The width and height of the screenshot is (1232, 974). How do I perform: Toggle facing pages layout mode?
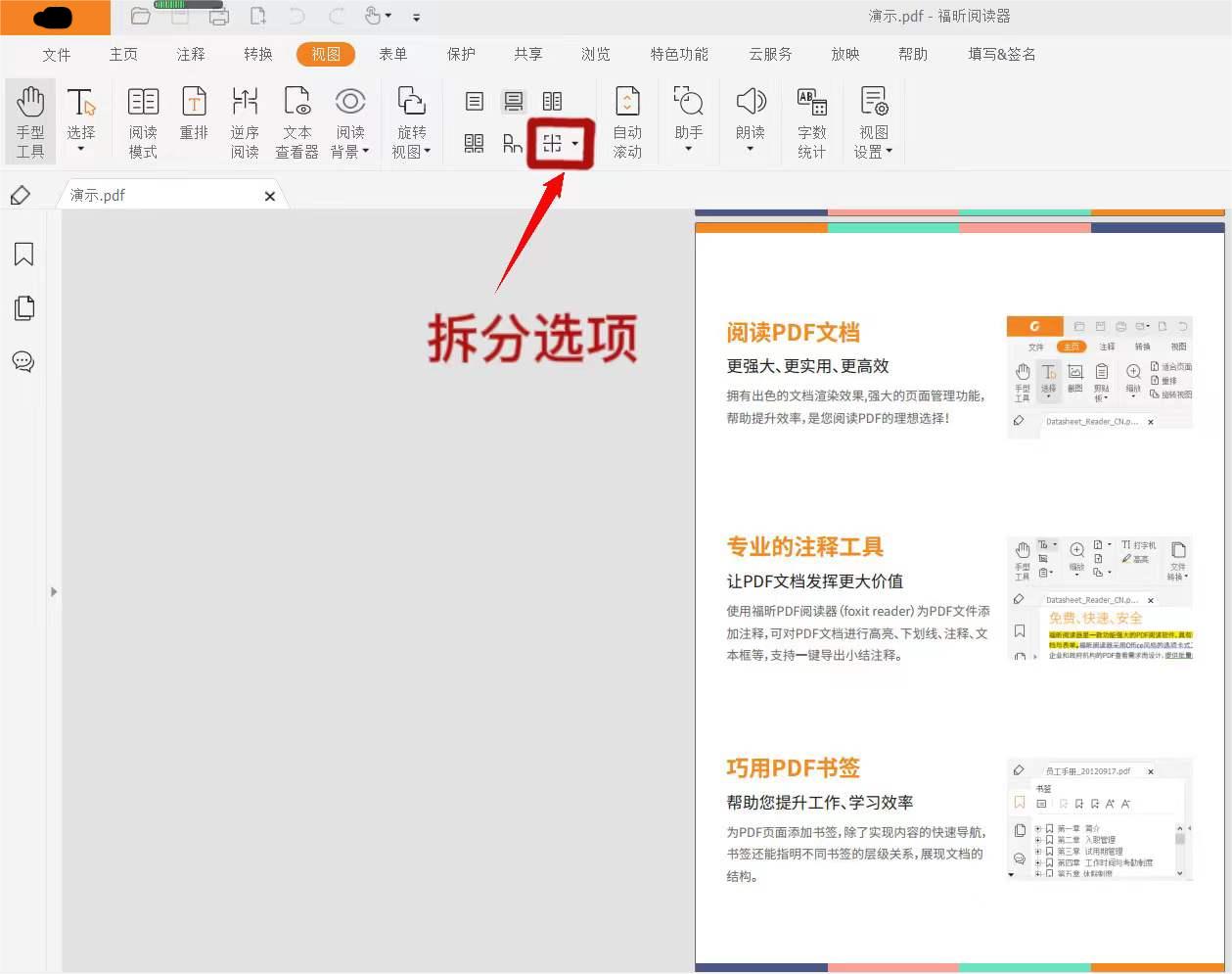(x=552, y=101)
